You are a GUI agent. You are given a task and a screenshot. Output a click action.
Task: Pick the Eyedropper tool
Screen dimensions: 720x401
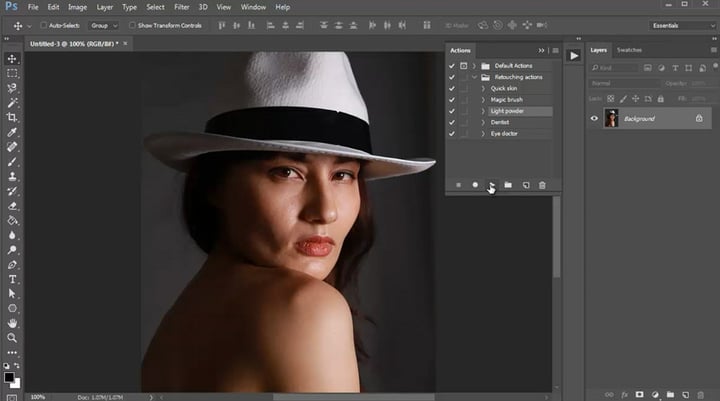(12, 133)
